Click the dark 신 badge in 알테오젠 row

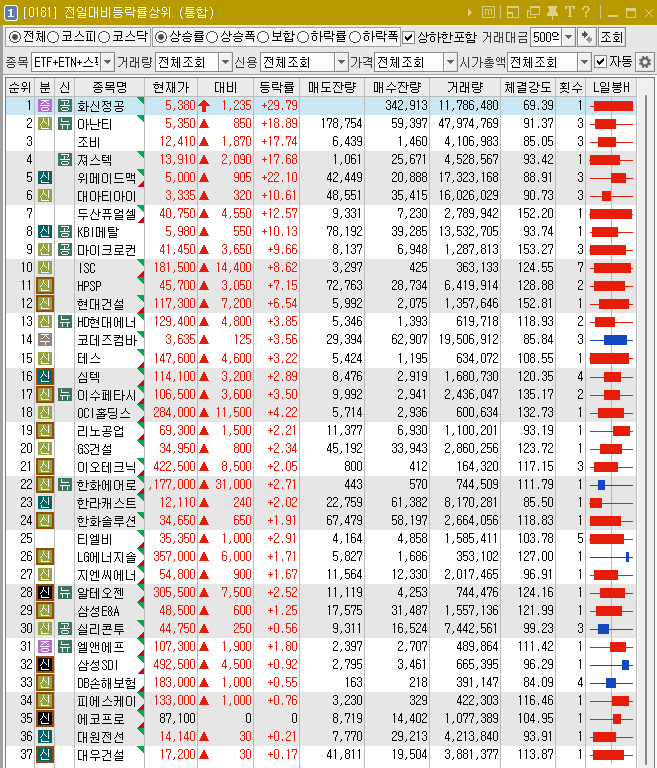pos(45,593)
